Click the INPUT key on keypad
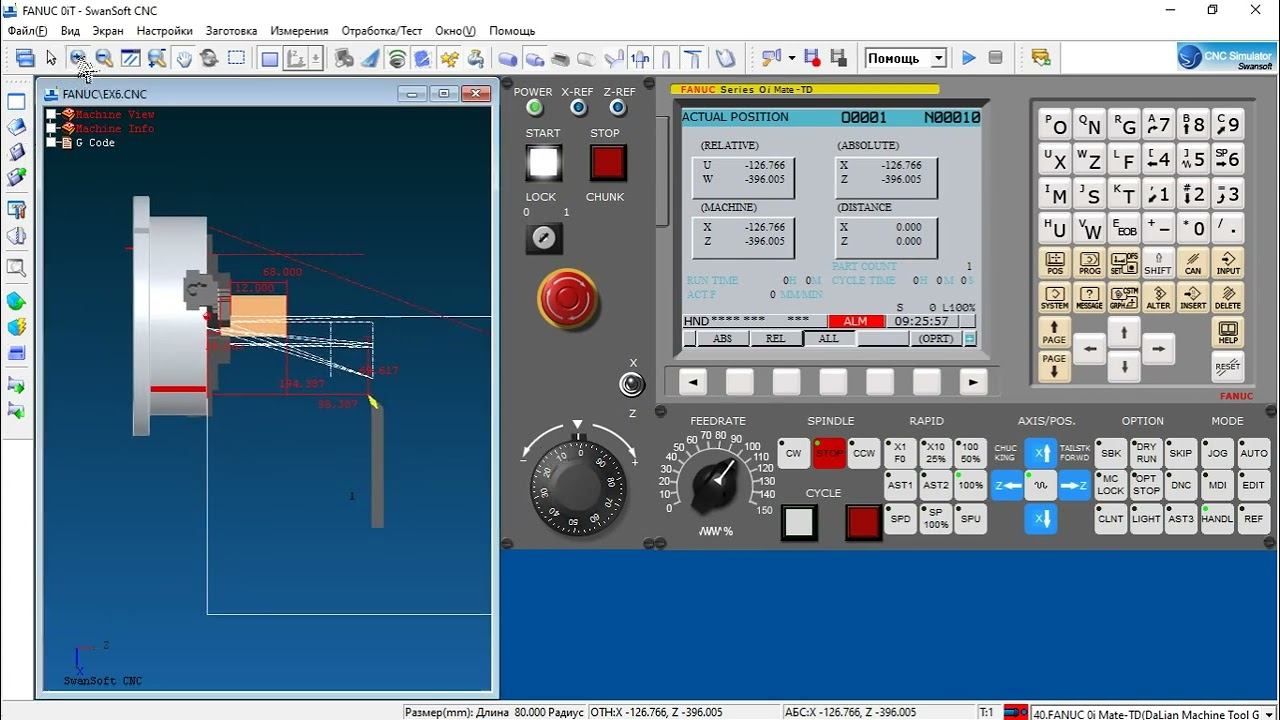The width and height of the screenshot is (1280, 720). (1228, 263)
